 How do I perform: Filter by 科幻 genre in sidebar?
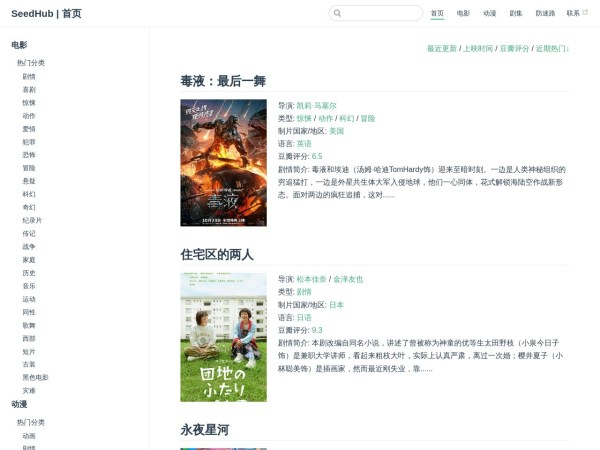pyautogui.click(x=29, y=194)
